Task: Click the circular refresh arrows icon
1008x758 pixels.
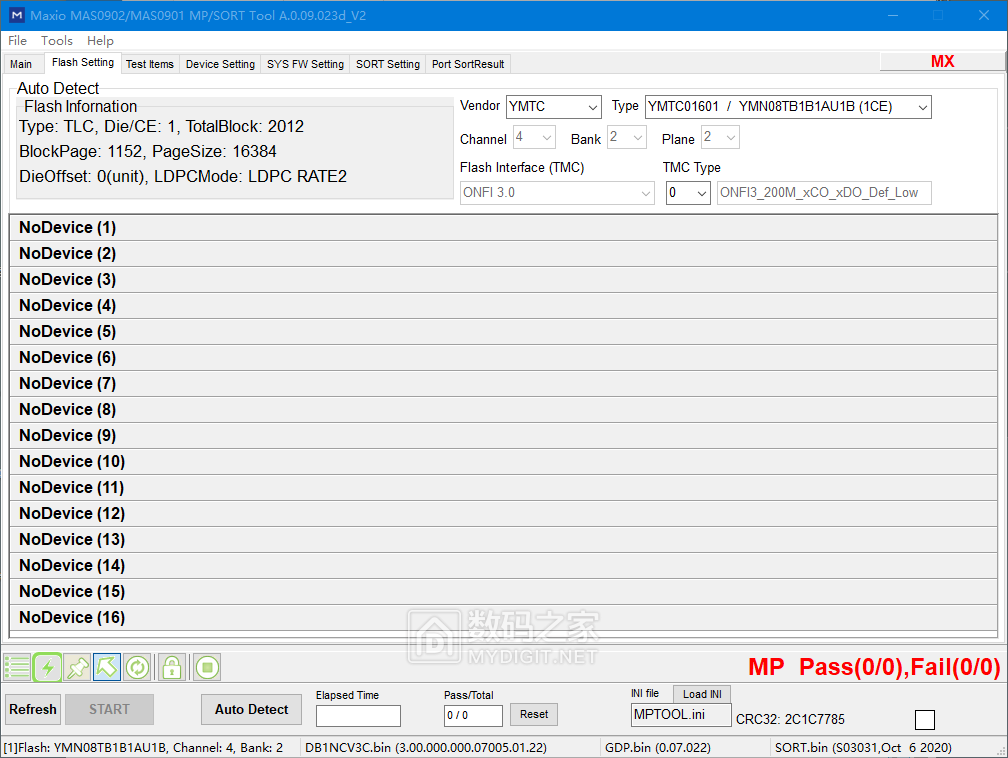Action: pyautogui.click(x=137, y=667)
